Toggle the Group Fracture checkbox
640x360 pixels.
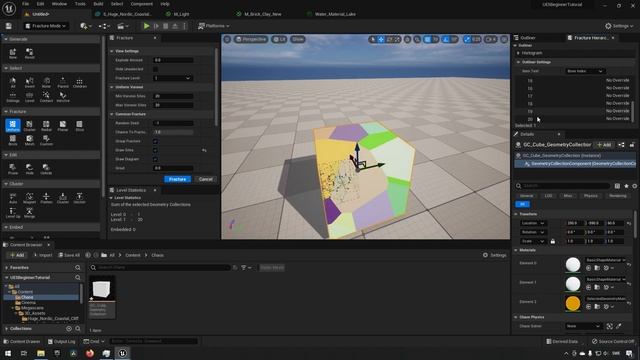coord(155,141)
